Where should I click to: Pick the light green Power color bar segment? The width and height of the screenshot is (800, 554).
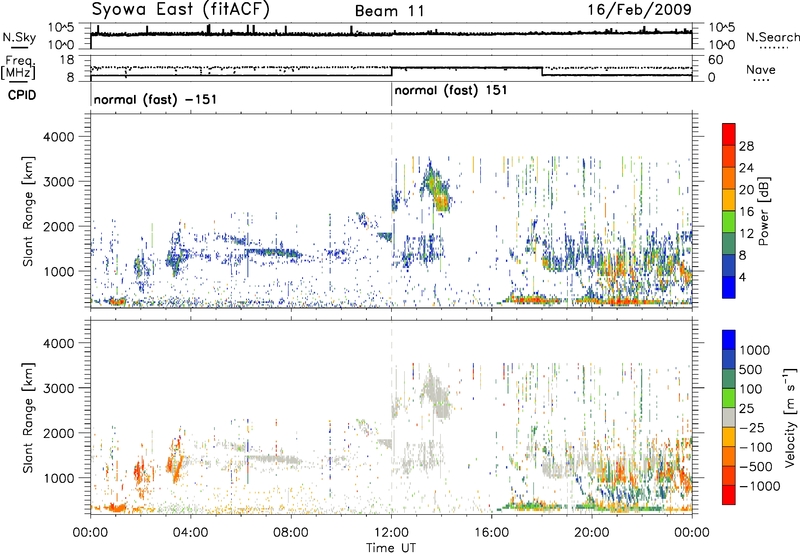(729, 222)
